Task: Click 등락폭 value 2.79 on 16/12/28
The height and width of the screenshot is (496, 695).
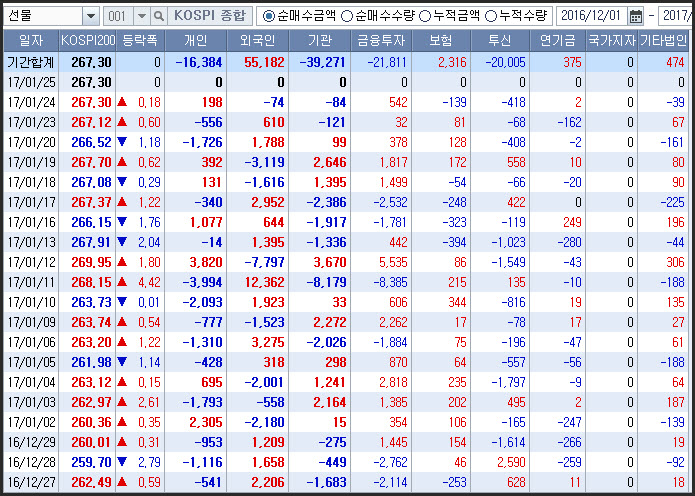Action: (149, 462)
